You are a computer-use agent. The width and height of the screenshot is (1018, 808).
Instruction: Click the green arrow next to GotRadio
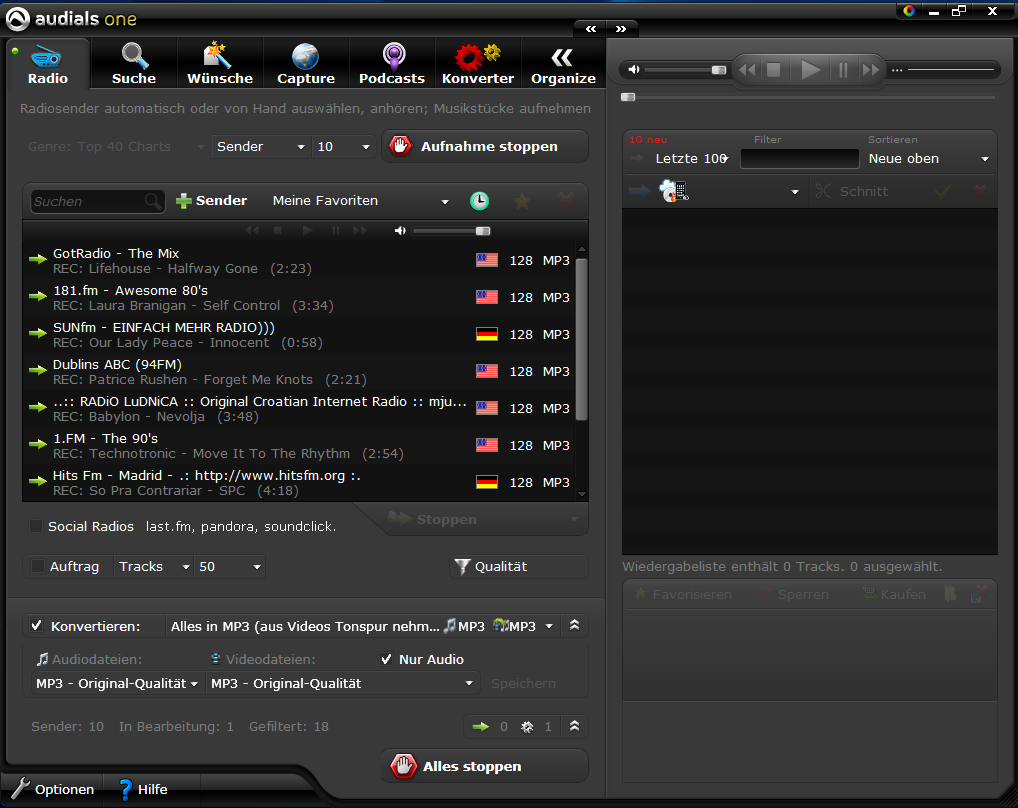pyautogui.click(x=37, y=260)
